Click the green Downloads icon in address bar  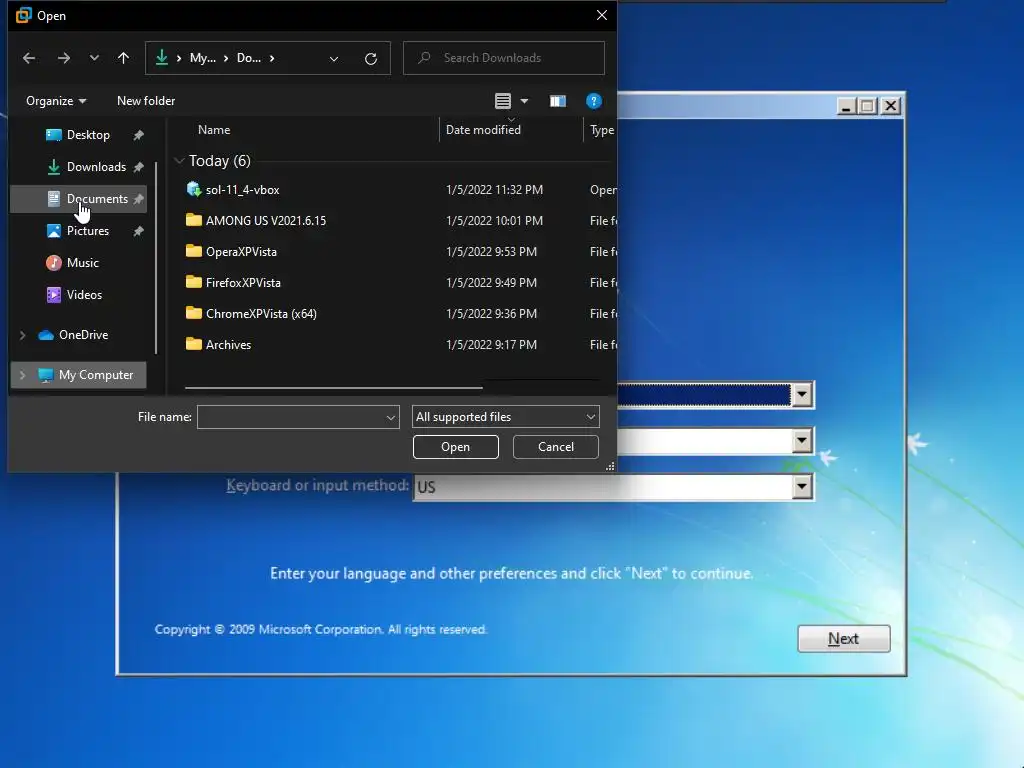(161, 58)
